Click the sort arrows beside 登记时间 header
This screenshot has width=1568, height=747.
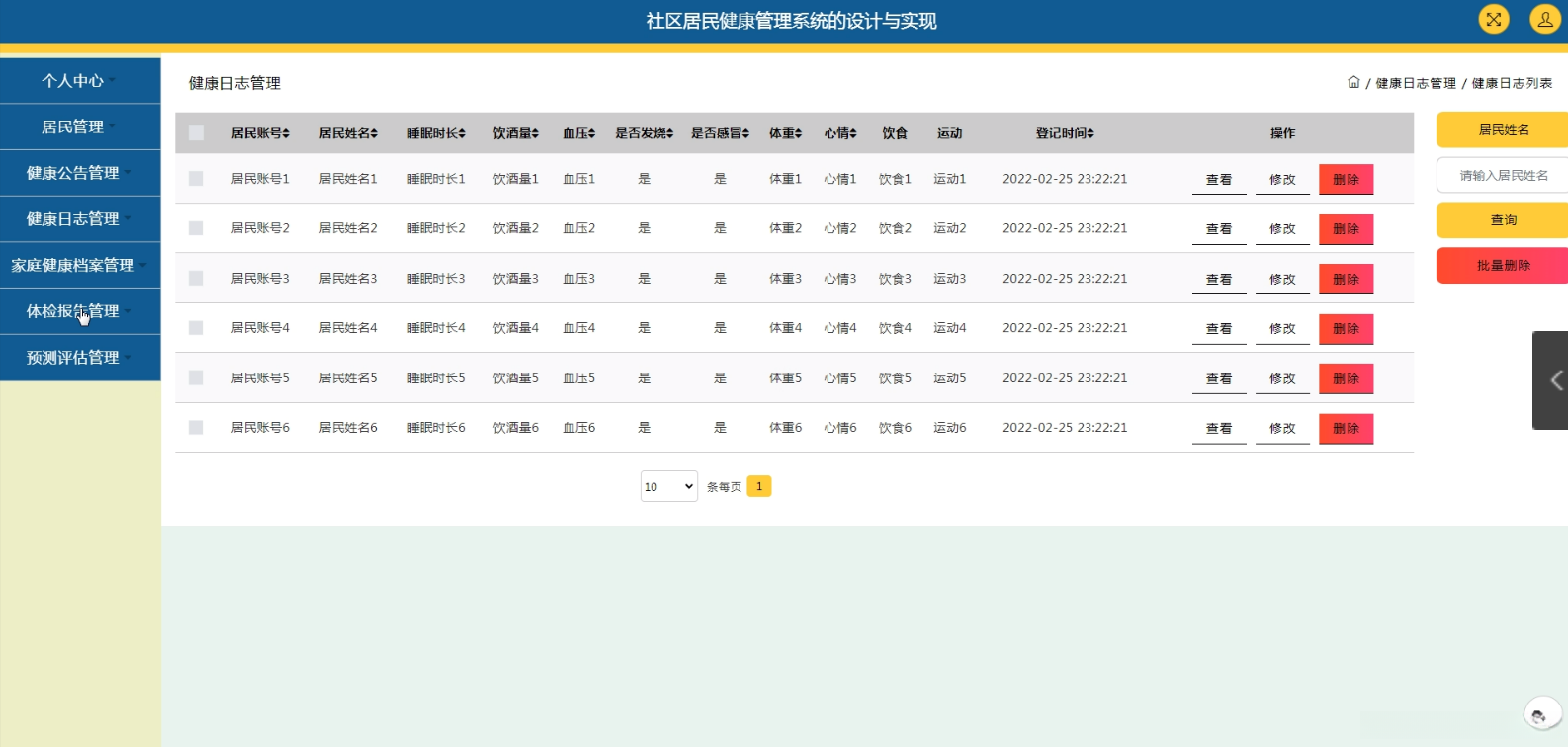tap(1090, 133)
